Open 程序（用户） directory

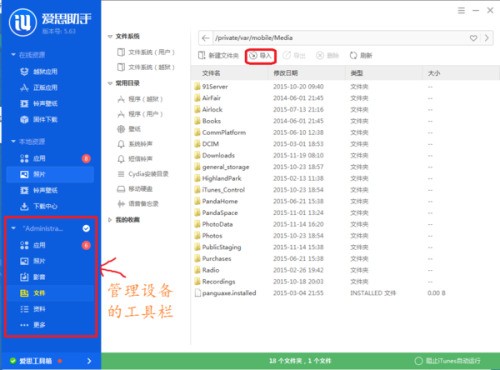140,114
